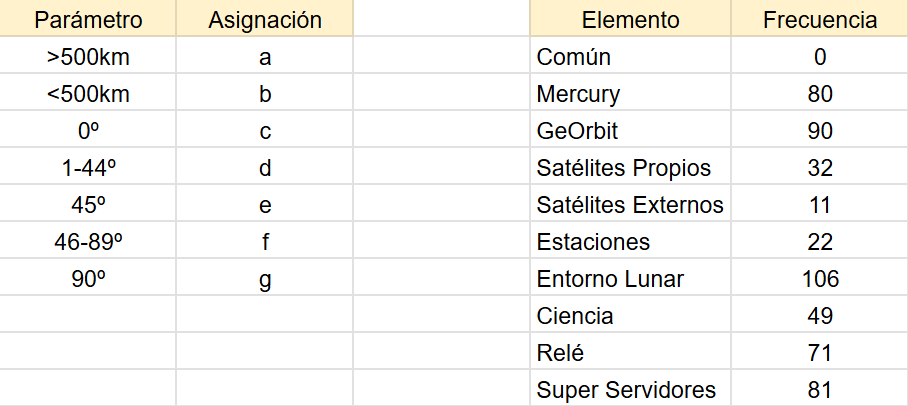Select the Ciencia element cell
The height and width of the screenshot is (406, 908).
tap(630, 316)
